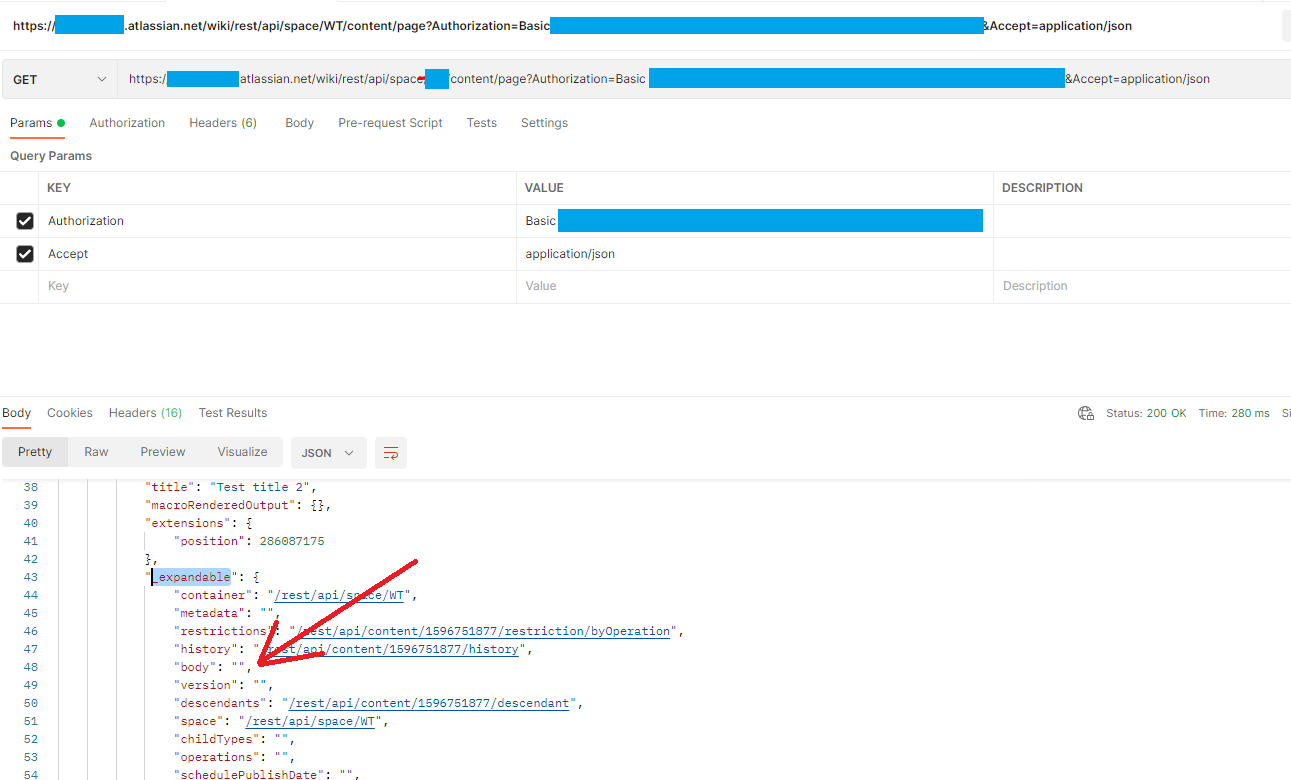Open the Test Results tab
The height and width of the screenshot is (780, 1291).
pyautogui.click(x=232, y=412)
